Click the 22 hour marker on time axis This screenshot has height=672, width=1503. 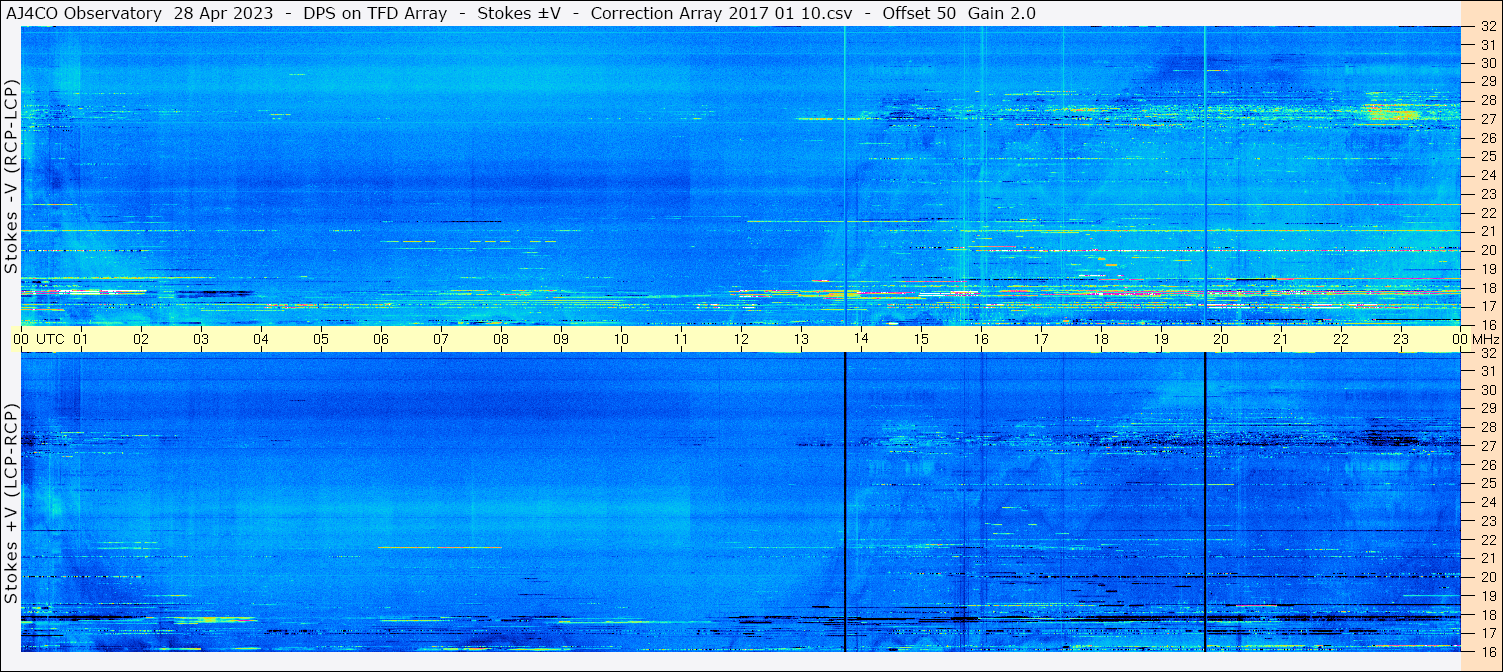tap(1341, 339)
